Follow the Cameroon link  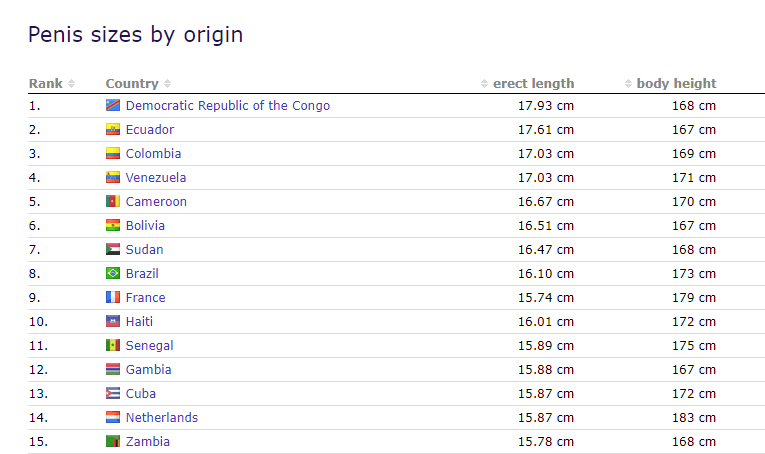[156, 202]
